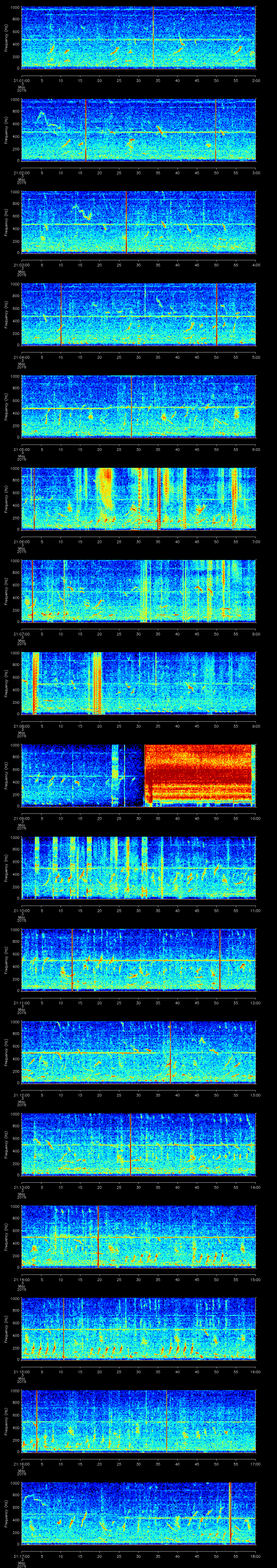Image resolution: width=277 pixels, height=1568 pixels.
Task: Choose the spectrogram panel starting at 21:12:00
Action: click(x=138, y=1052)
